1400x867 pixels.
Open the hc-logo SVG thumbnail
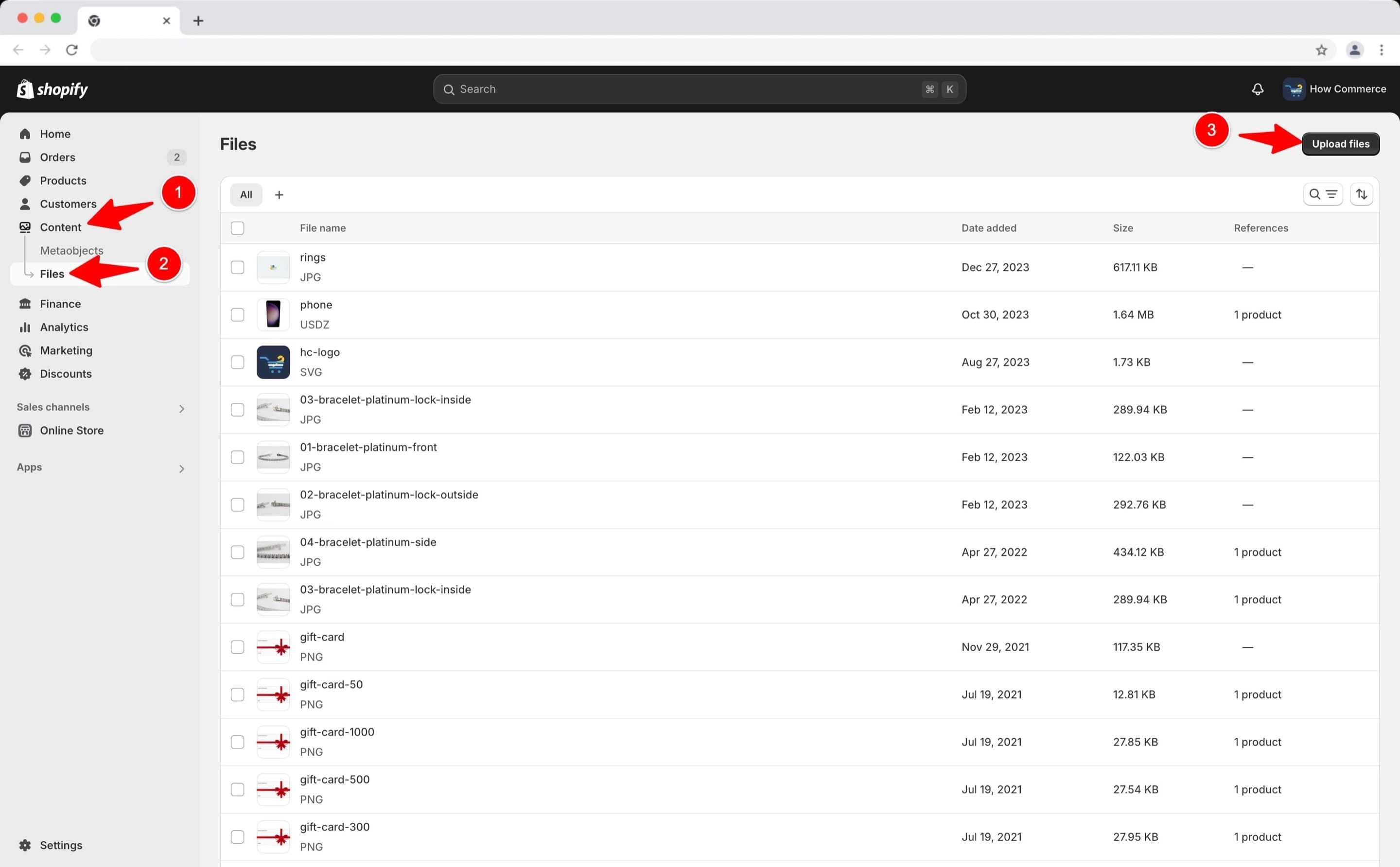[x=273, y=363]
